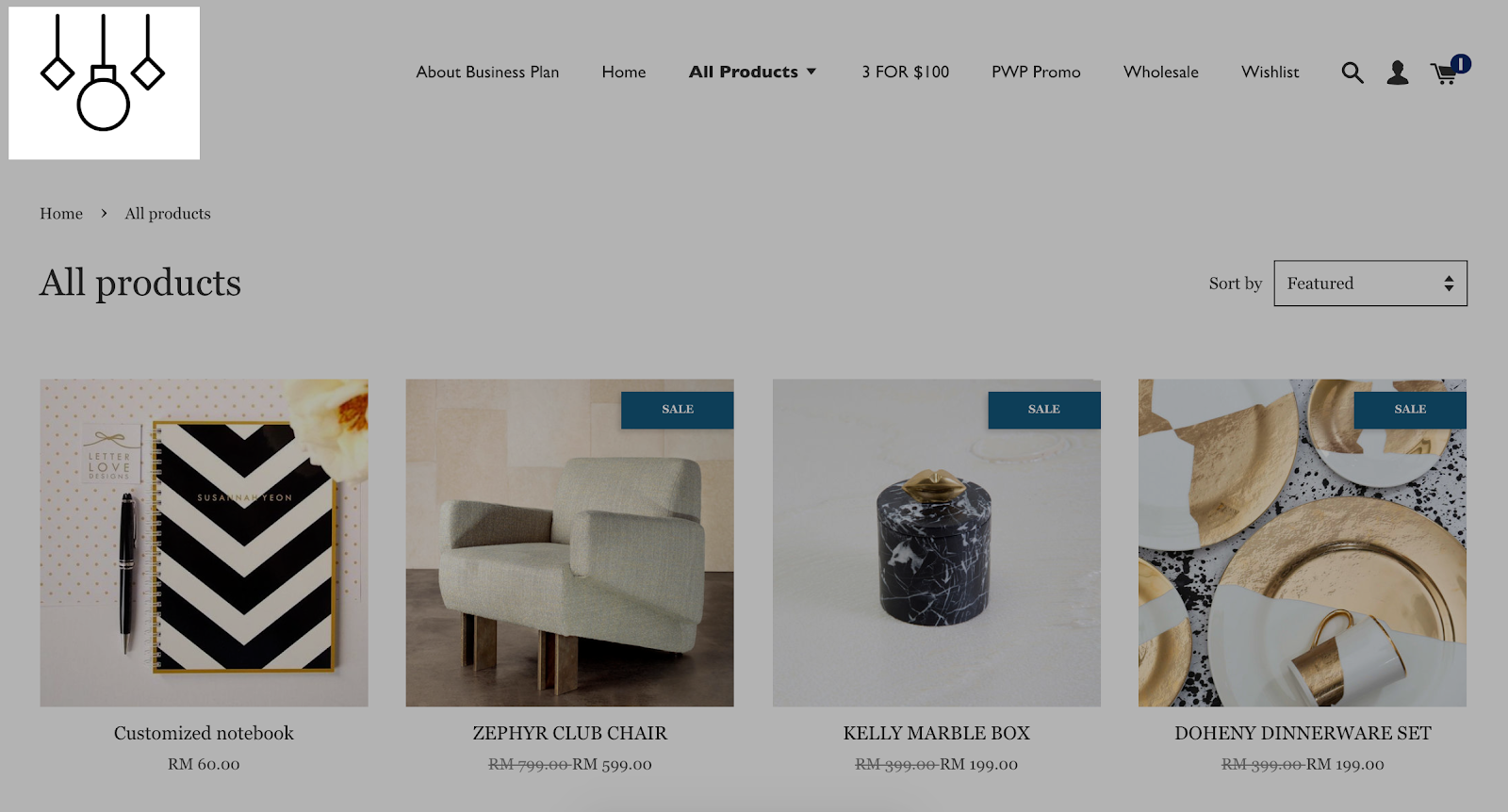This screenshot has height=812, width=1508.
Task: Open the ZEPHYR CLUB CHAIR product link
Action: [x=569, y=733]
